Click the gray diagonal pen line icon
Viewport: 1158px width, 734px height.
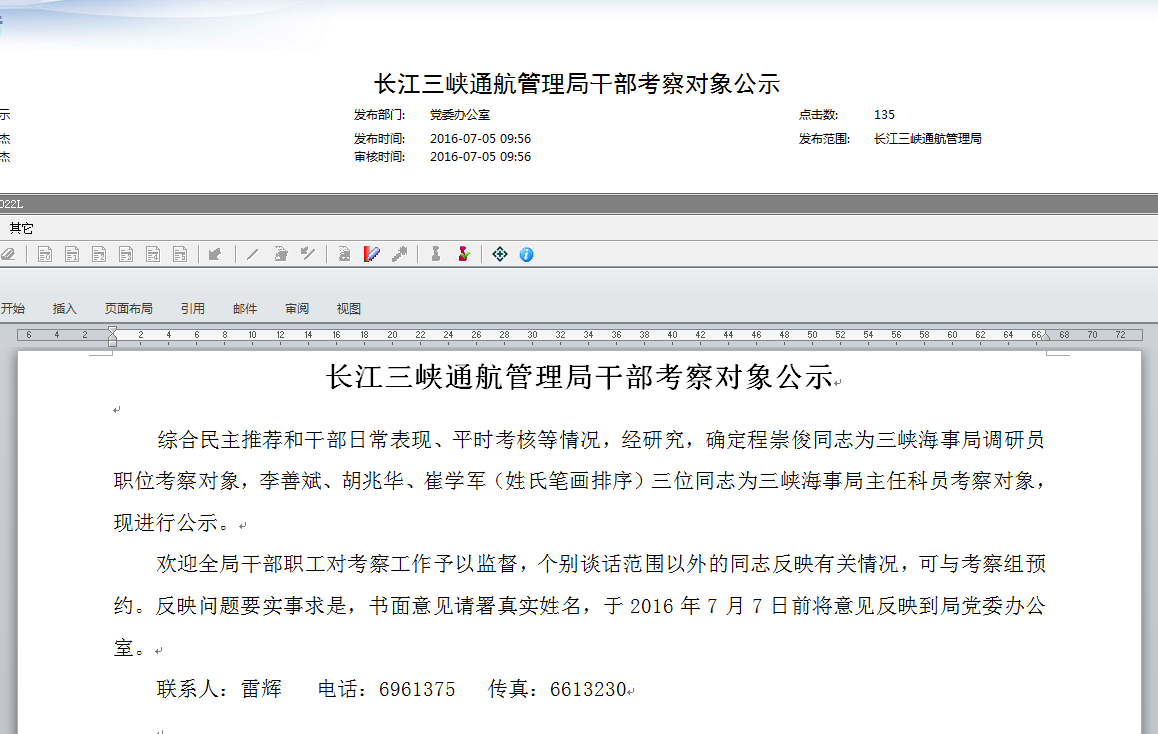[253, 255]
